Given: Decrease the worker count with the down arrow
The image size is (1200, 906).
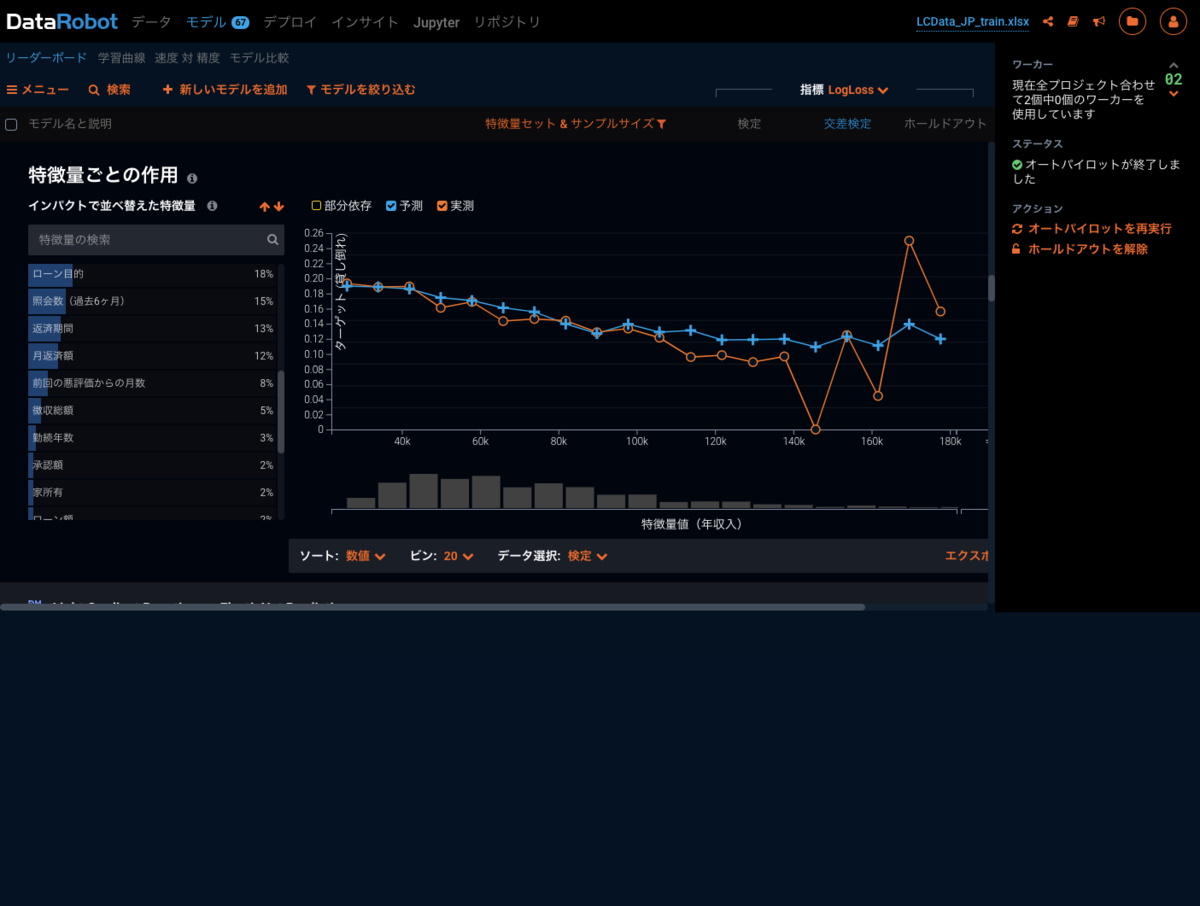Looking at the screenshot, I should [x=1174, y=94].
